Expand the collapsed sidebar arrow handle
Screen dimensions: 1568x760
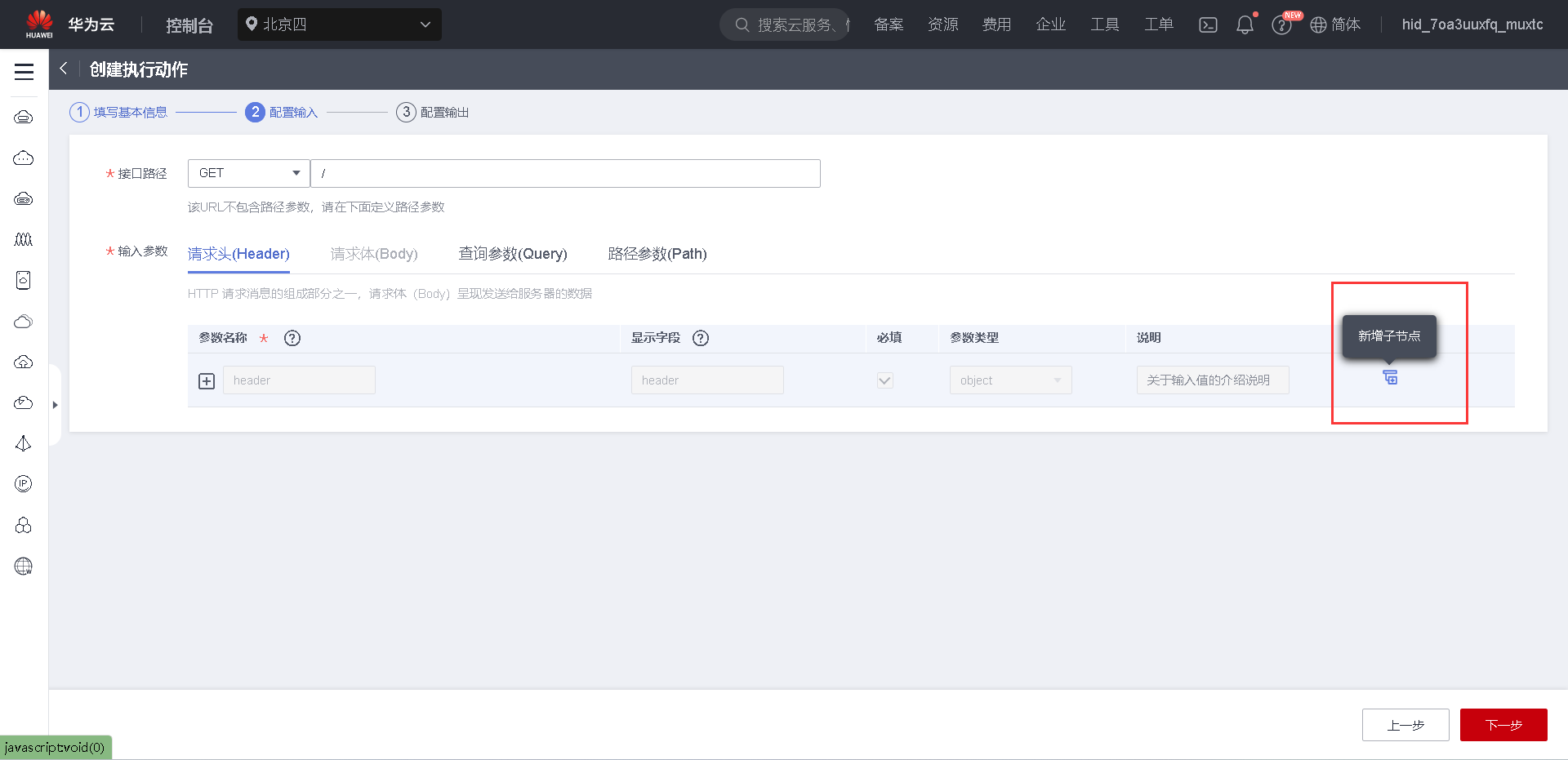tap(55, 405)
